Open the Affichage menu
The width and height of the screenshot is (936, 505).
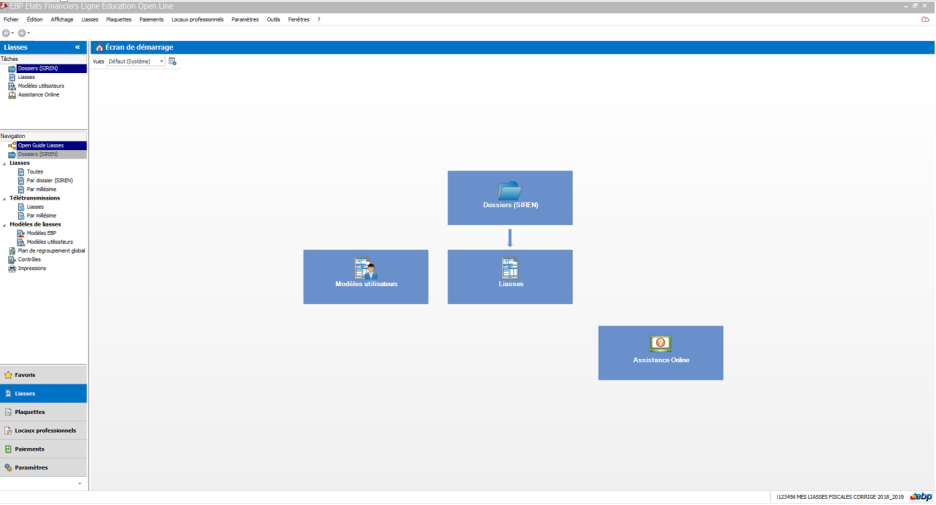[x=61, y=20]
